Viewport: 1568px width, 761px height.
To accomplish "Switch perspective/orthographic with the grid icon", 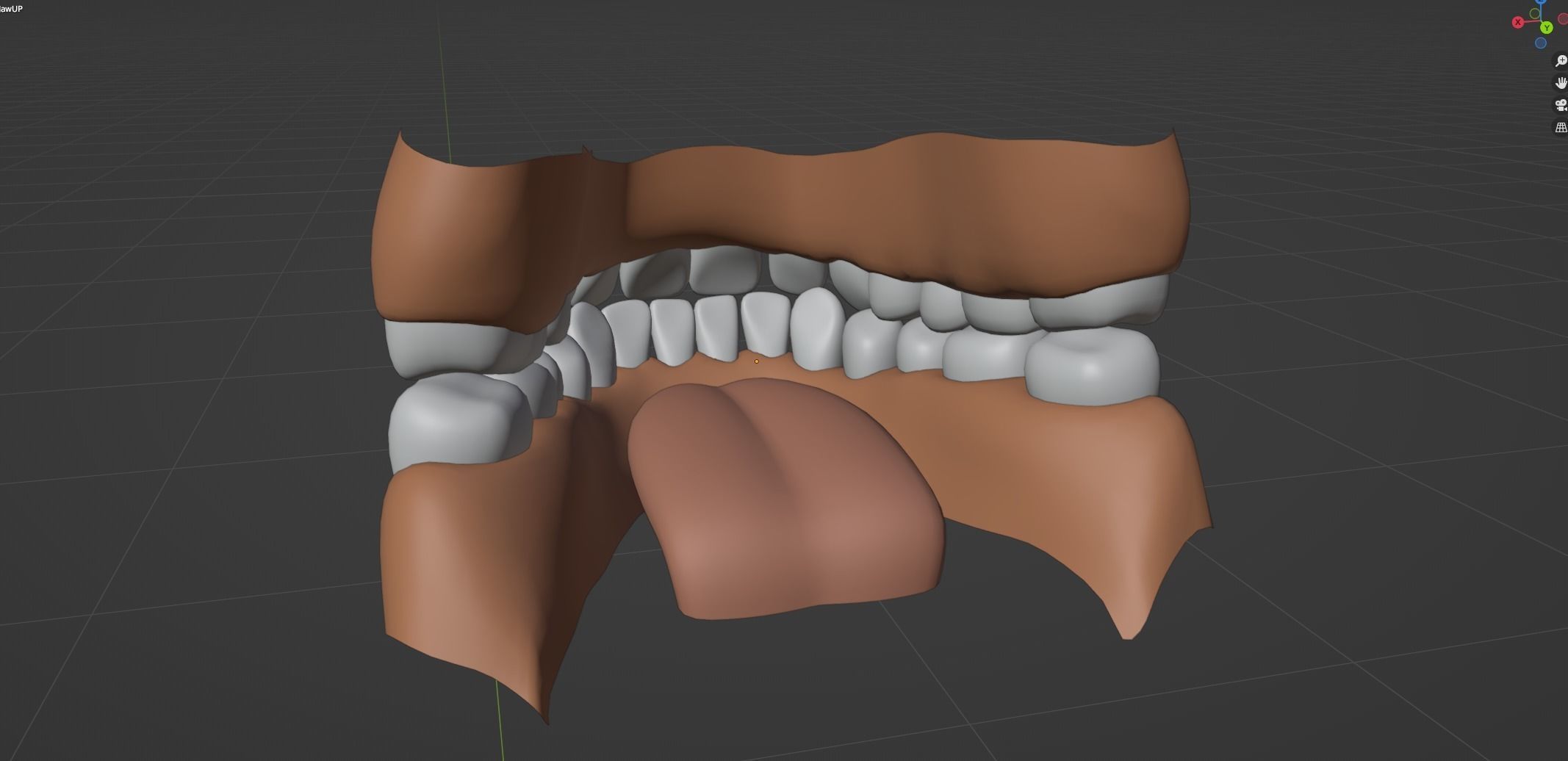I will [x=1561, y=127].
